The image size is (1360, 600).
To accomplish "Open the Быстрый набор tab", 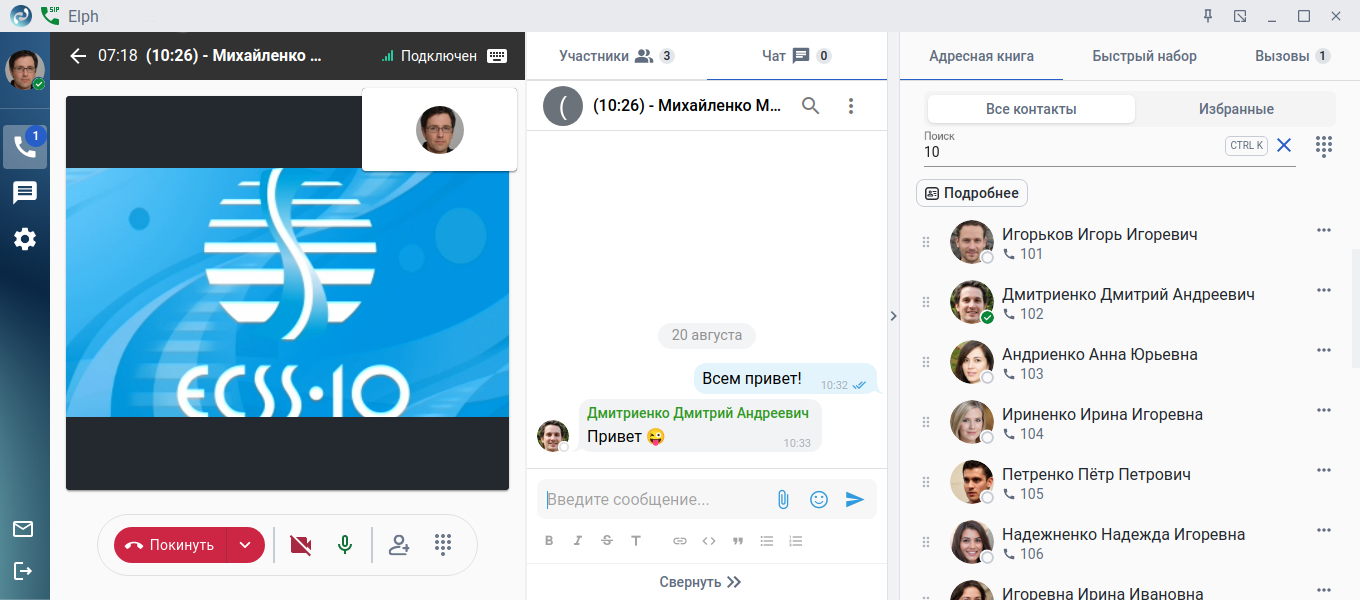I will [1144, 56].
